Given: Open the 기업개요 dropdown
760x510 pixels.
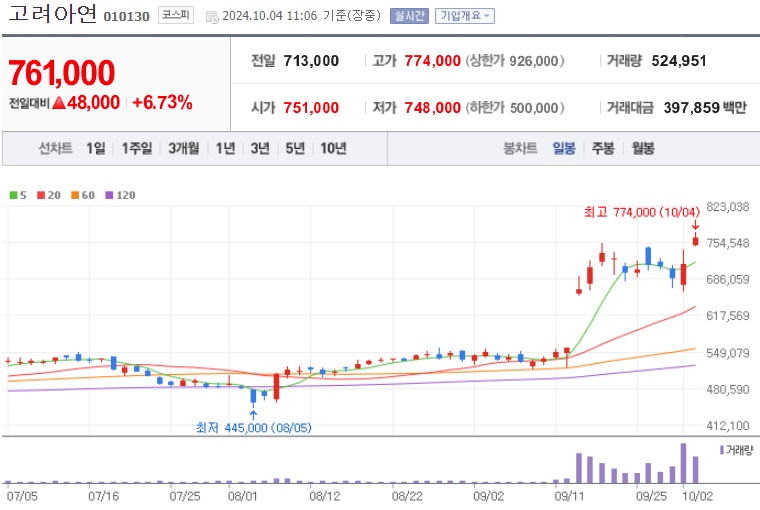Looking at the screenshot, I should [x=464, y=16].
